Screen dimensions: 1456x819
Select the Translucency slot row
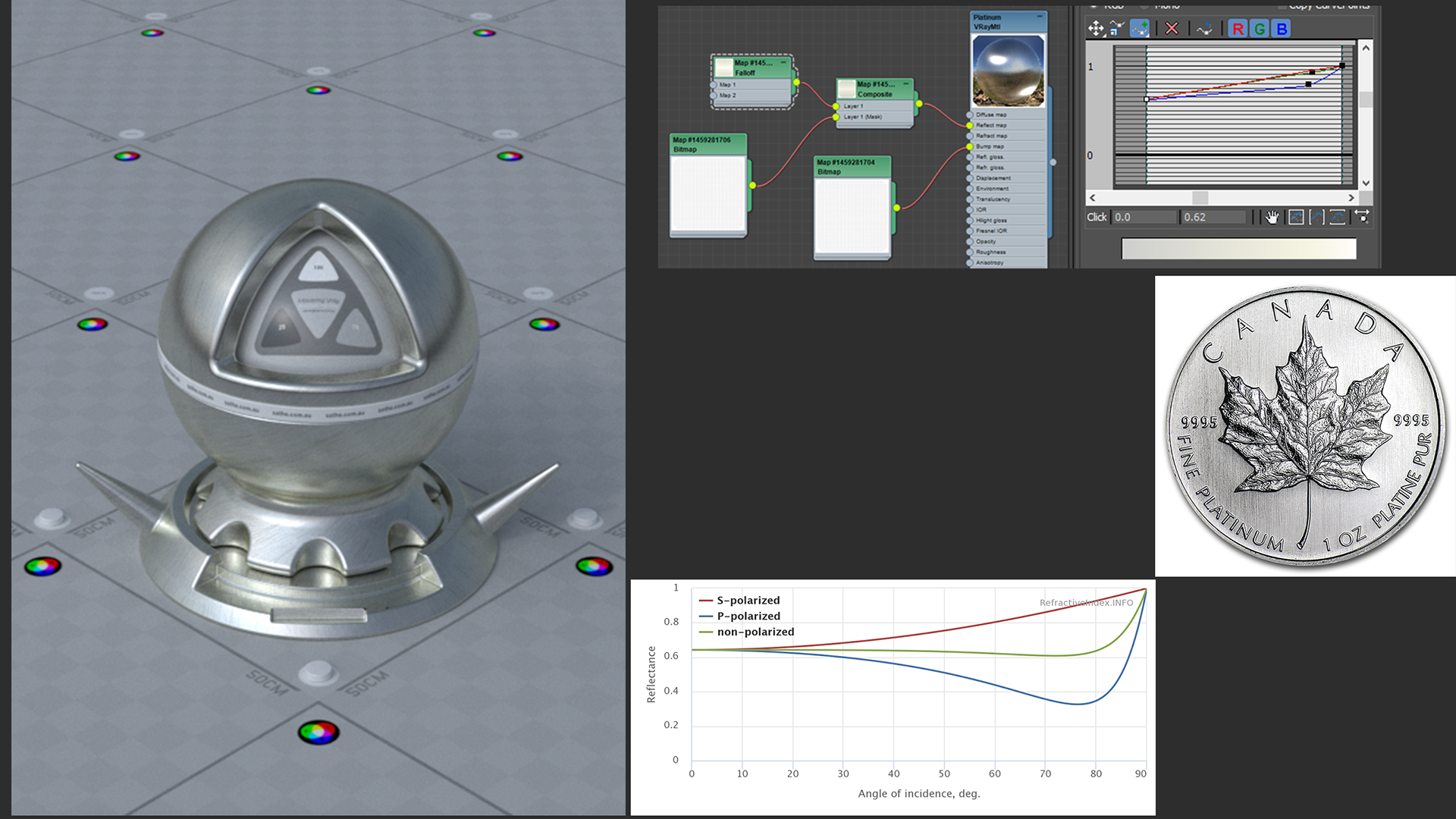(1007, 199)
